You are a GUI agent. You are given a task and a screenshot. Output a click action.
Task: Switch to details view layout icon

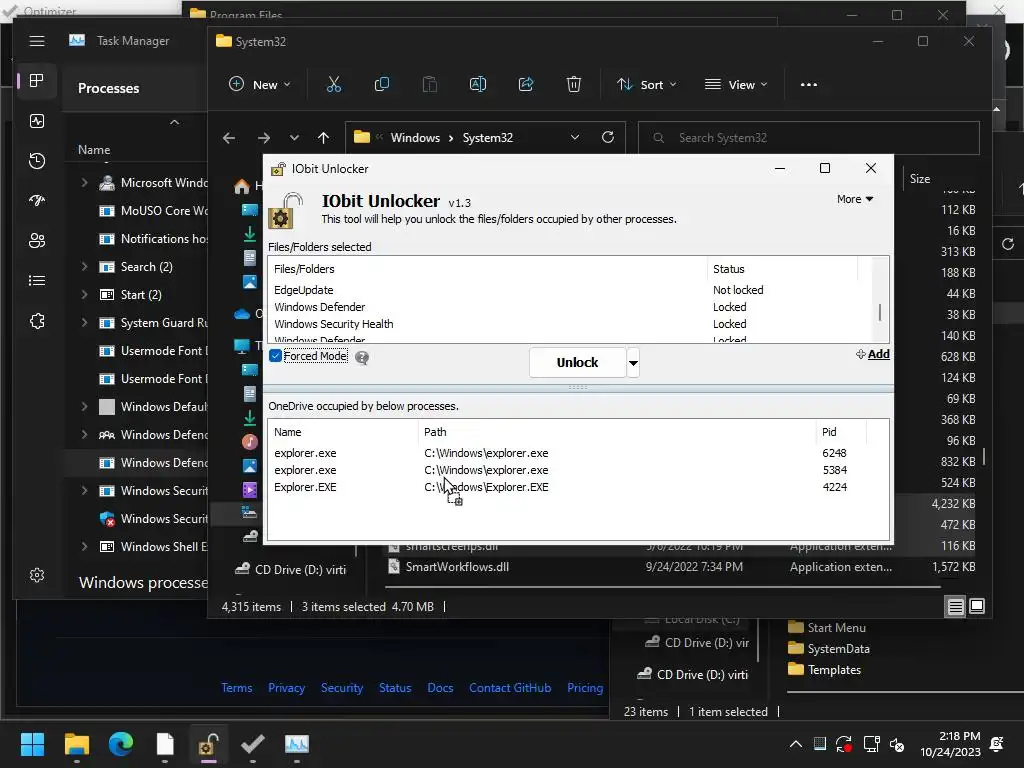tap(955, 607)
